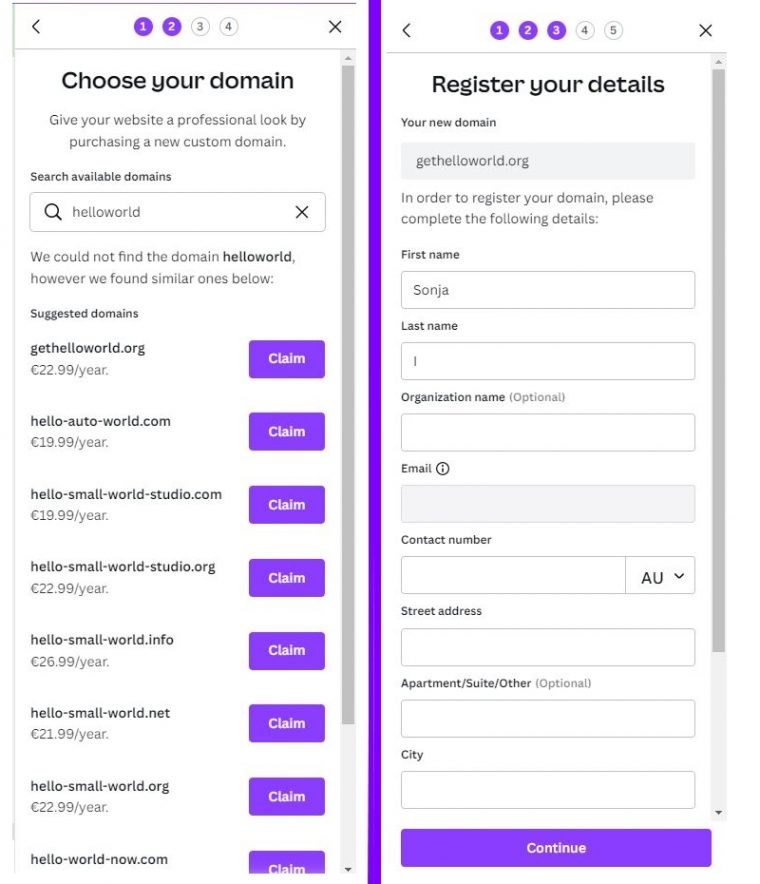Claim the hello-small-world.info domain

(286, 650)
